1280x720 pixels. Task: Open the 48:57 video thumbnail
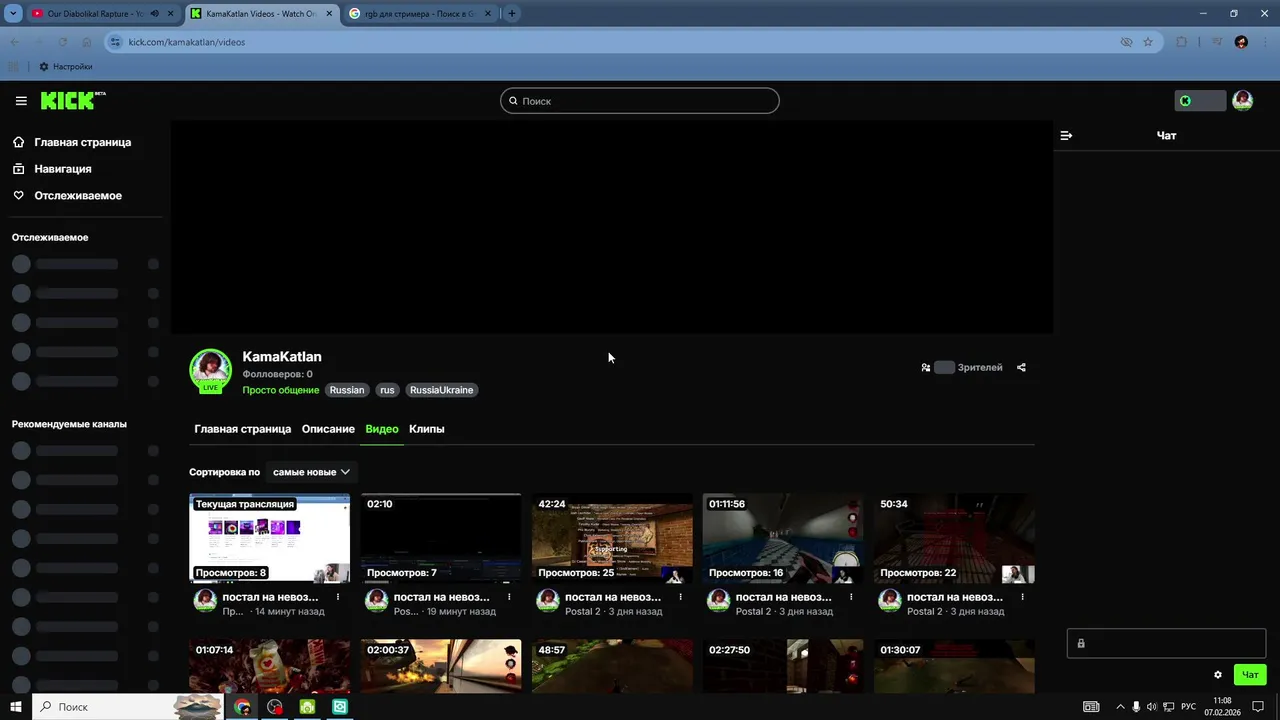[x=612, y=666]
